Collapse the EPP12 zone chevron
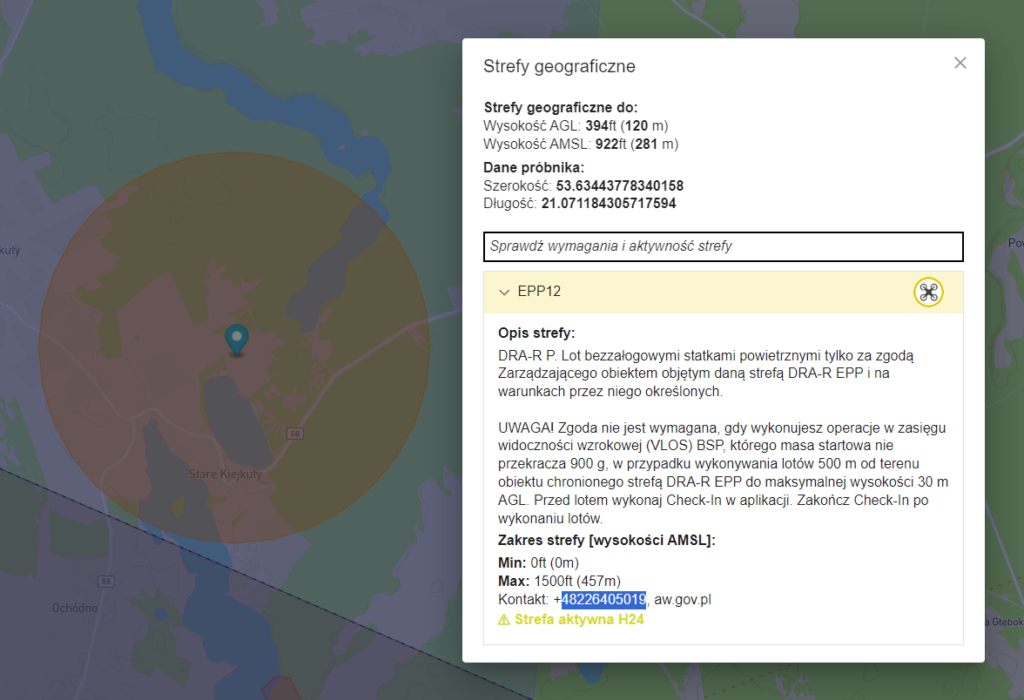This screenshot has width=1024, height=700. tap(504, 292)
